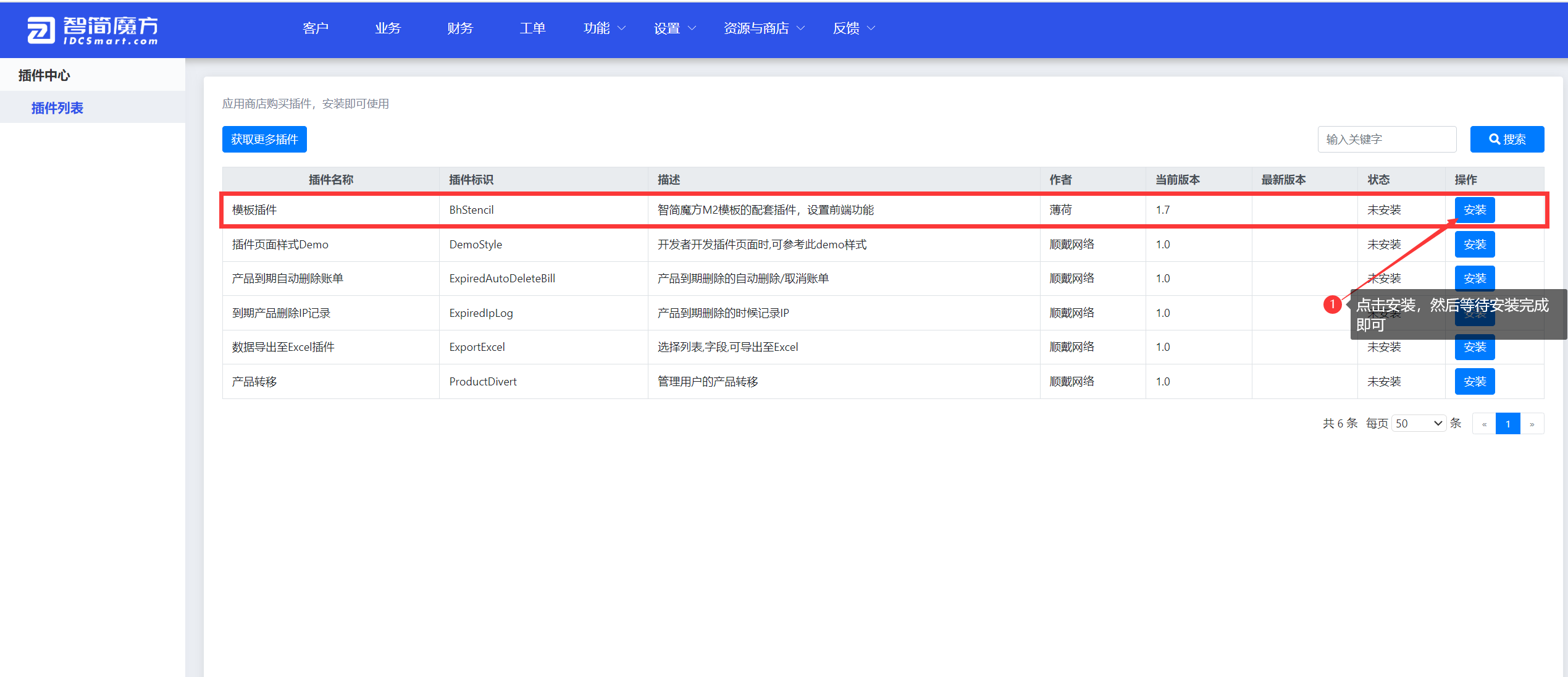Go to next page with » arrow
1568x677 pixels.
(1532, 424)
